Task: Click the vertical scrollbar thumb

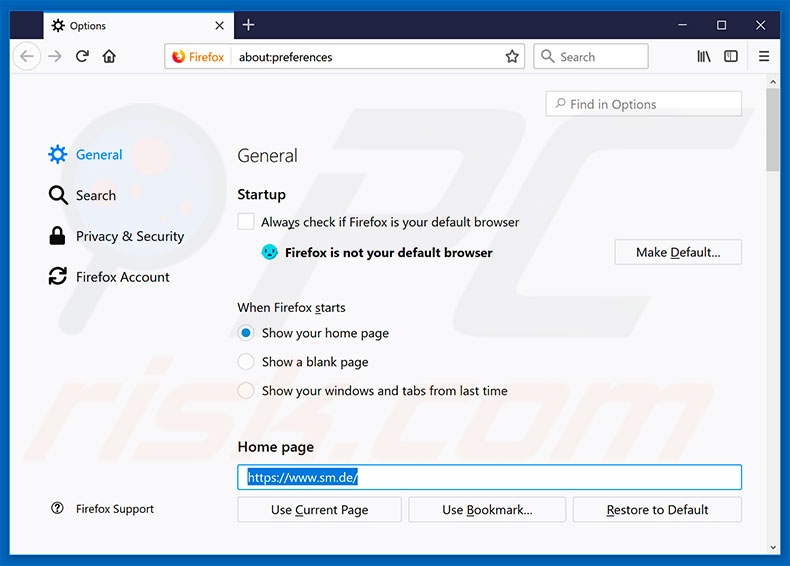Action: [x=773, y=130]
